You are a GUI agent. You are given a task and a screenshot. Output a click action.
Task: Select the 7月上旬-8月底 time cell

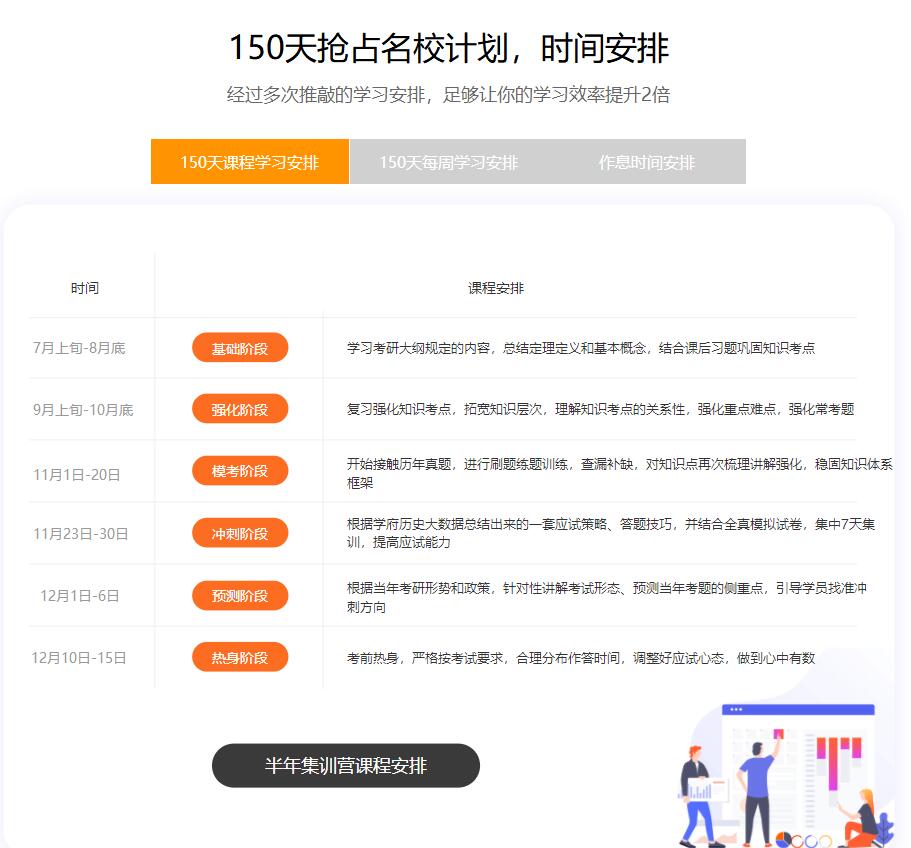pyautogui.click(x=79, y=348)
